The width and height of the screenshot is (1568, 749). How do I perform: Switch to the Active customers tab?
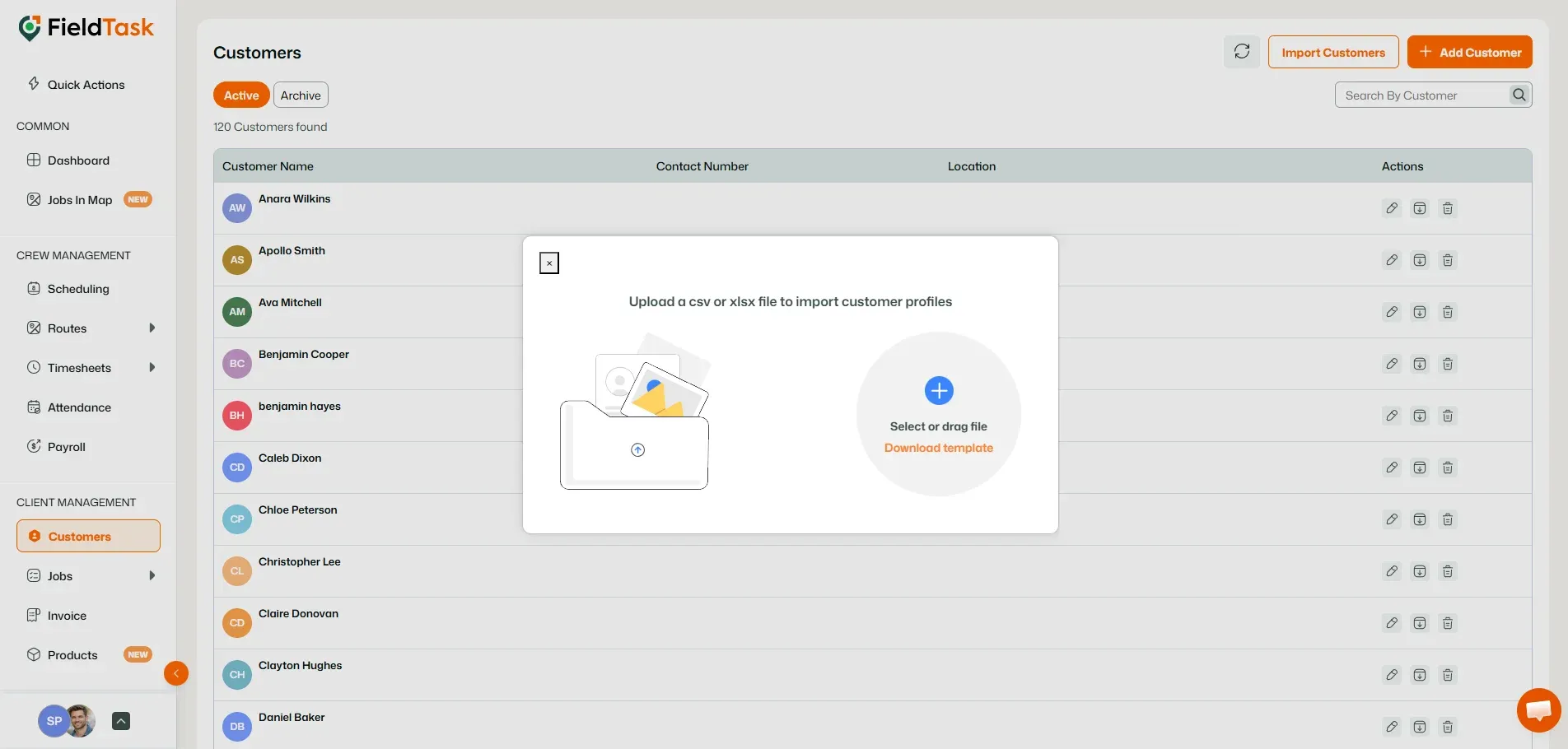coord(241,95)
